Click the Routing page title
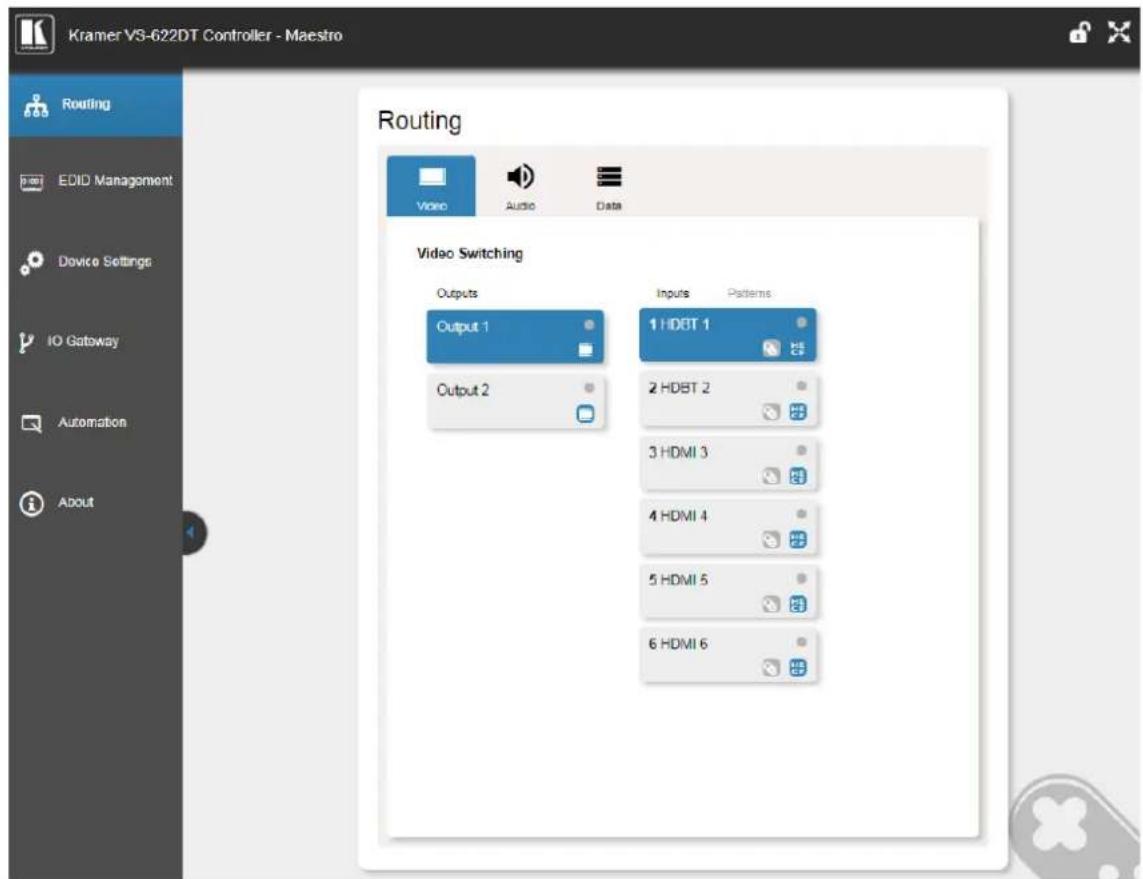Viewport: 1143px width, 879px height. pos(420,120)
